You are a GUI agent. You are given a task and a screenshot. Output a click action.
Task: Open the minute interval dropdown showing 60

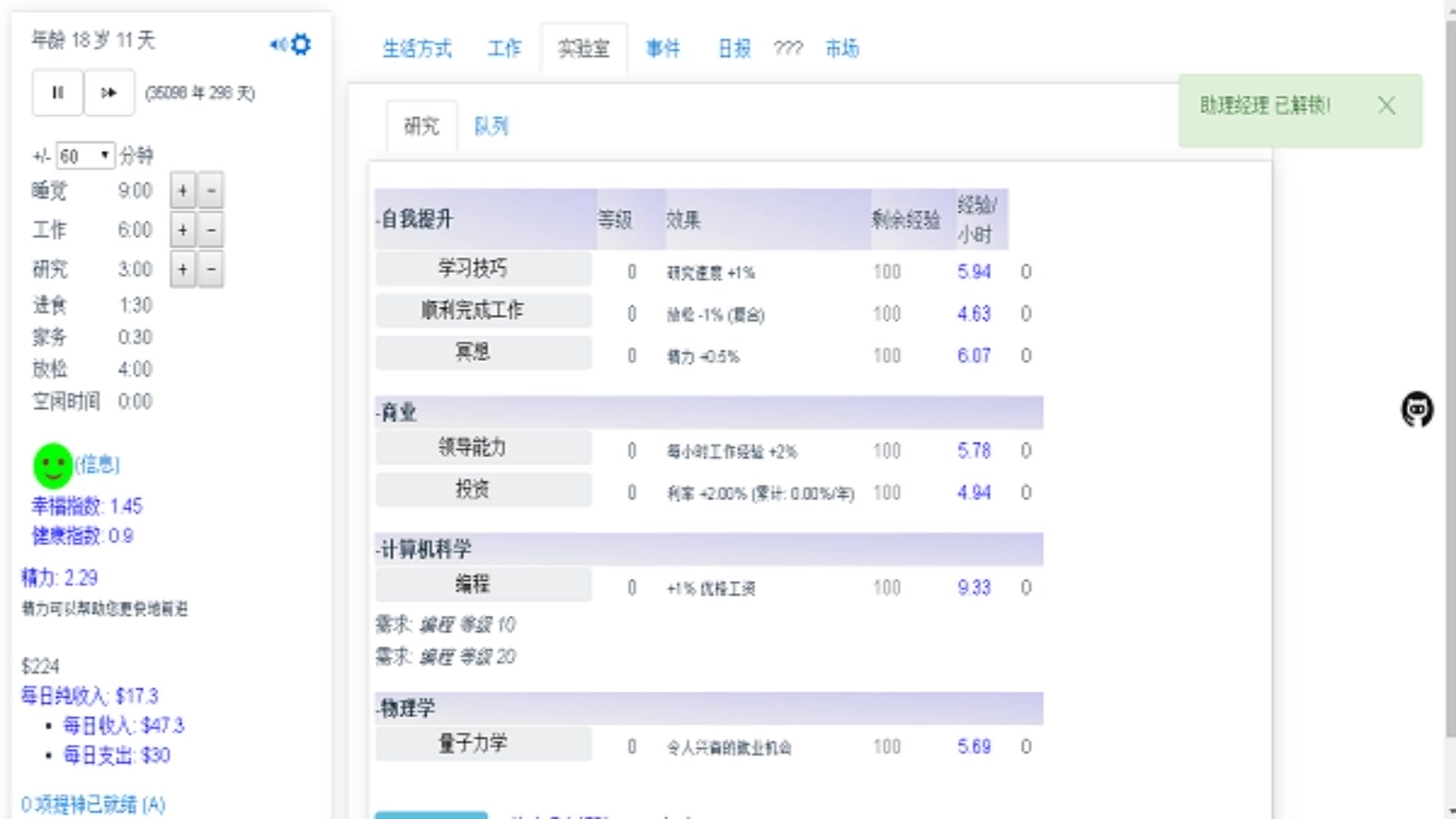coord(84,155)
